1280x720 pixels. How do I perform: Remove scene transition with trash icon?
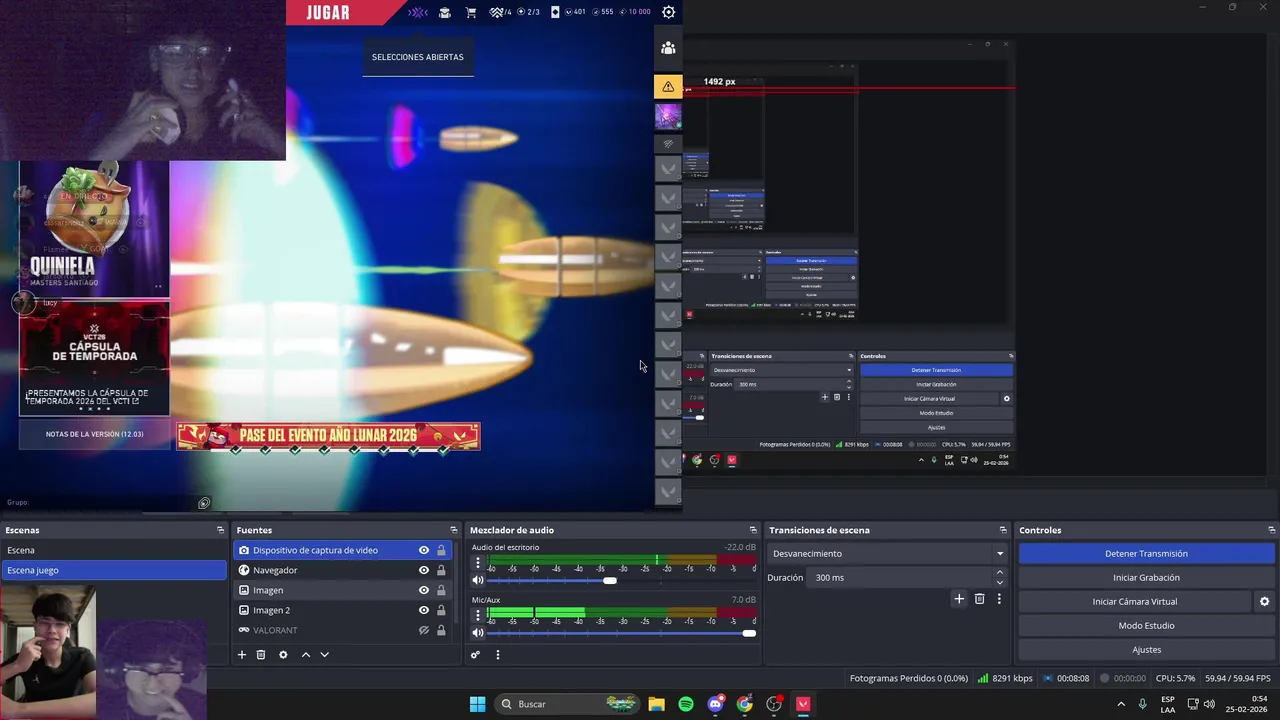[x=979, y=599]
